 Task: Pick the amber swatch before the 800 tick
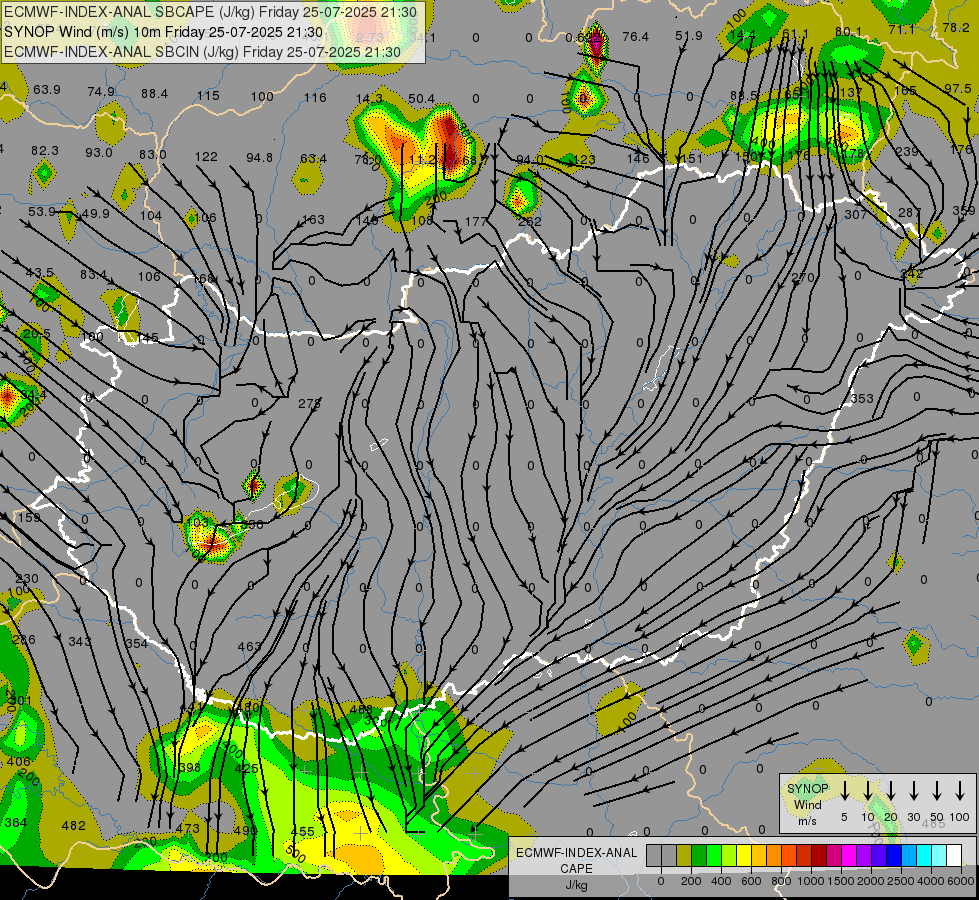(774, 855)
